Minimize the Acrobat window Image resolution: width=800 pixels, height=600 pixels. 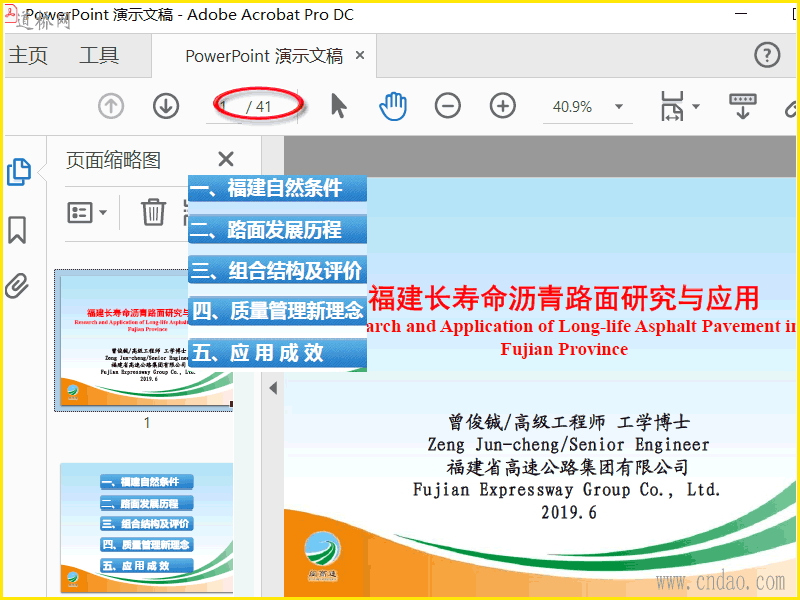tap(741, 14)
